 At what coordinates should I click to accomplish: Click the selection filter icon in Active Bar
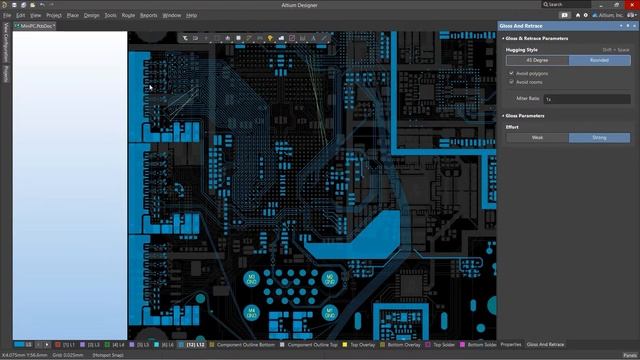pyautogui.click(x=185, y=38)
